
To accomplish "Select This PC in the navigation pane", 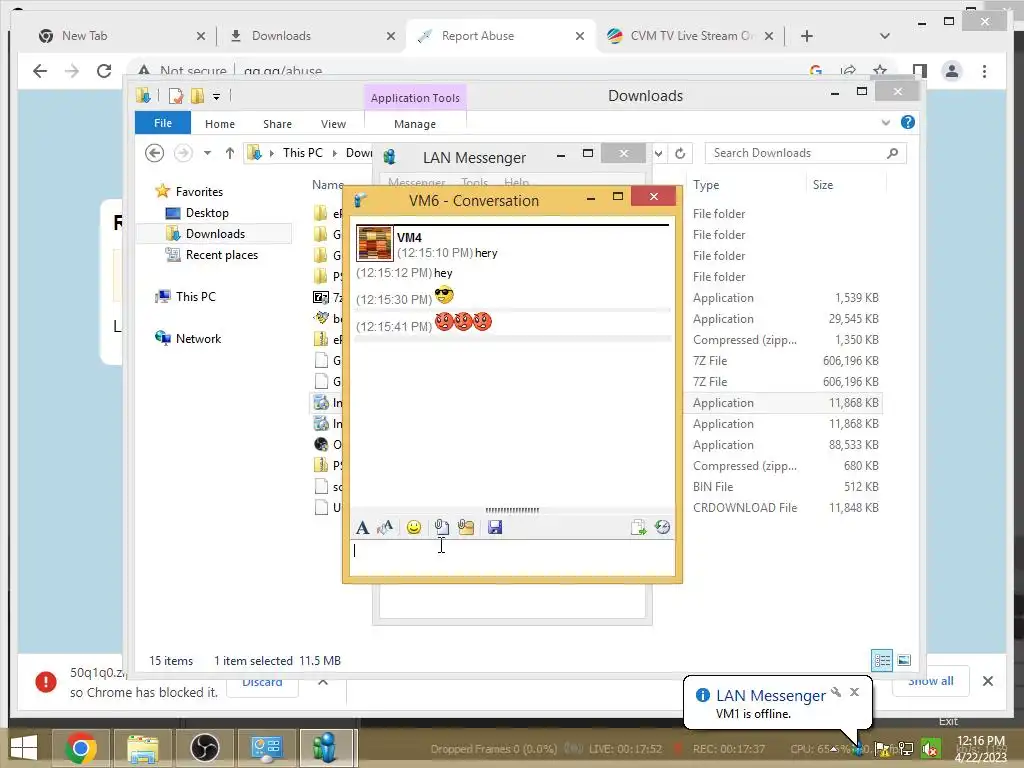I will click(195, 296).
